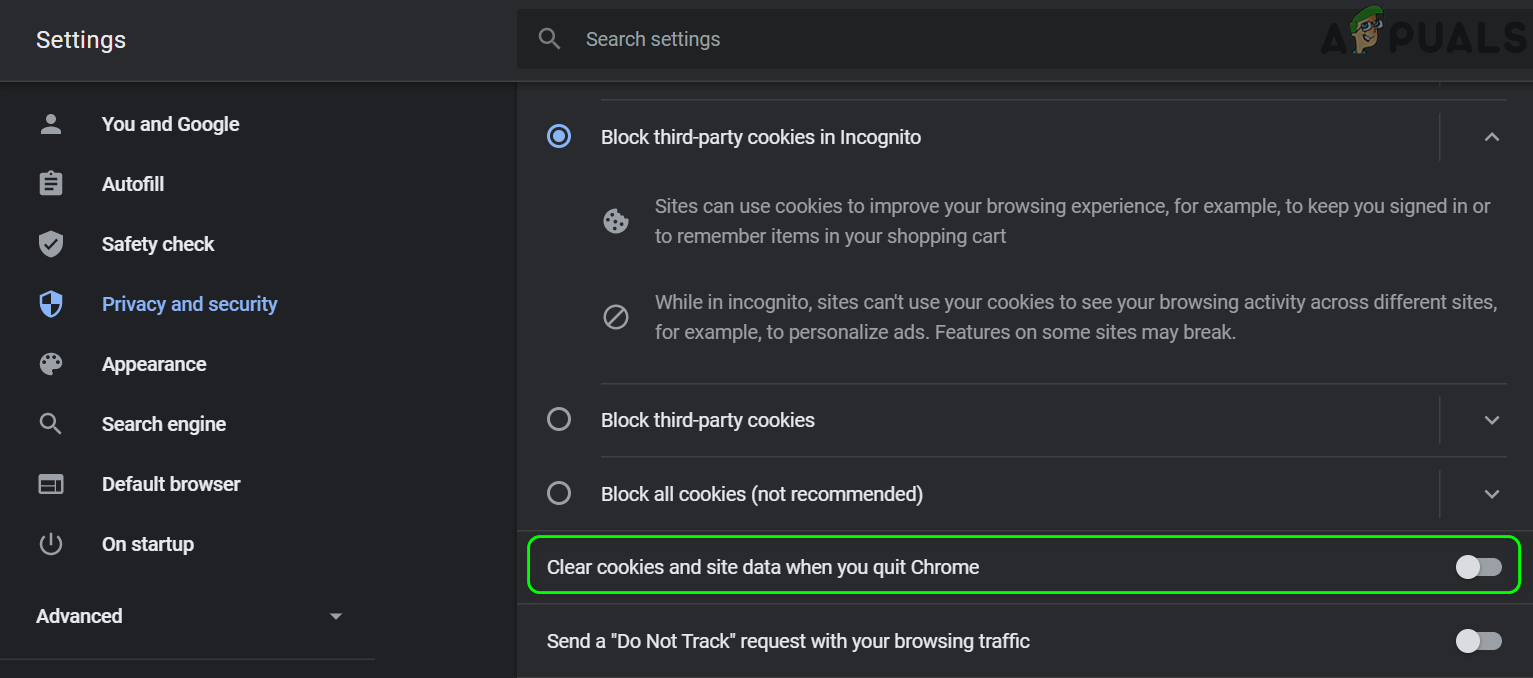Image resolution: width=1533 pixels, height=678 pixels.
Task: Click the Safety check shield icon
Action: [50, 244]
